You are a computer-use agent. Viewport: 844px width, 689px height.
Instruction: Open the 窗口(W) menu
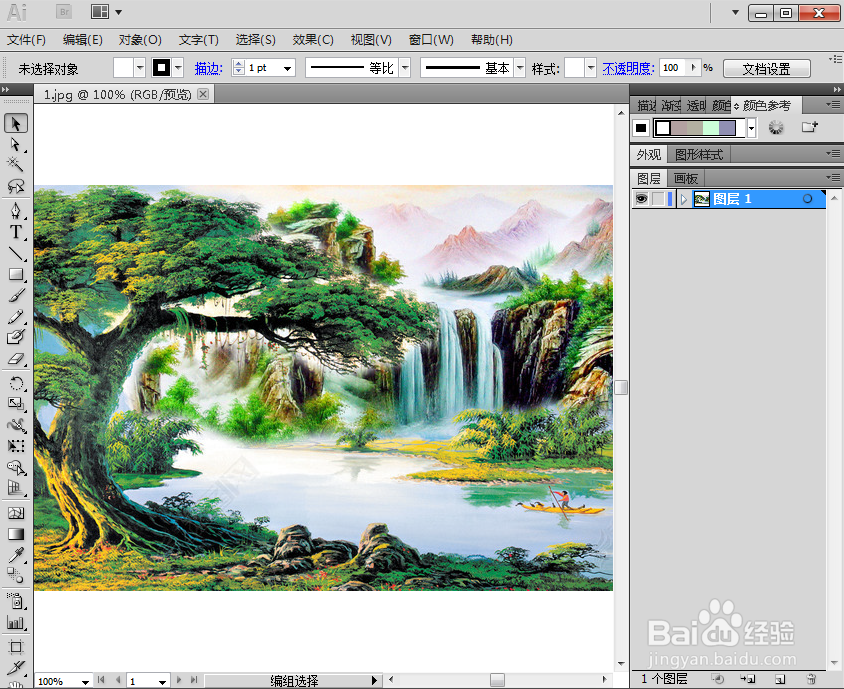pos(431,40)
